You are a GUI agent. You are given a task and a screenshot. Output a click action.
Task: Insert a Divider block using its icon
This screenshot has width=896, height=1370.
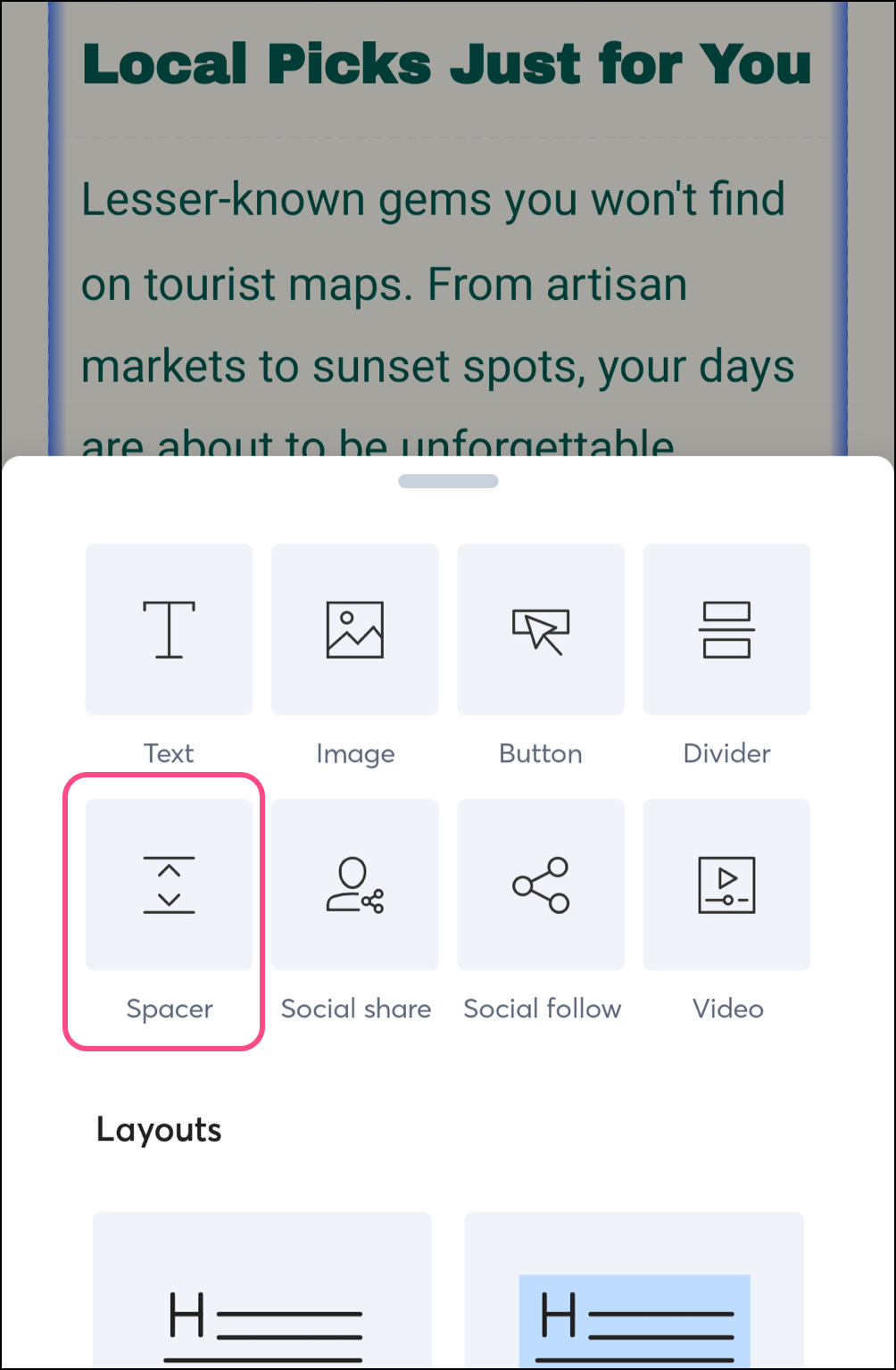pyautogui.click(x=726, y=629)
